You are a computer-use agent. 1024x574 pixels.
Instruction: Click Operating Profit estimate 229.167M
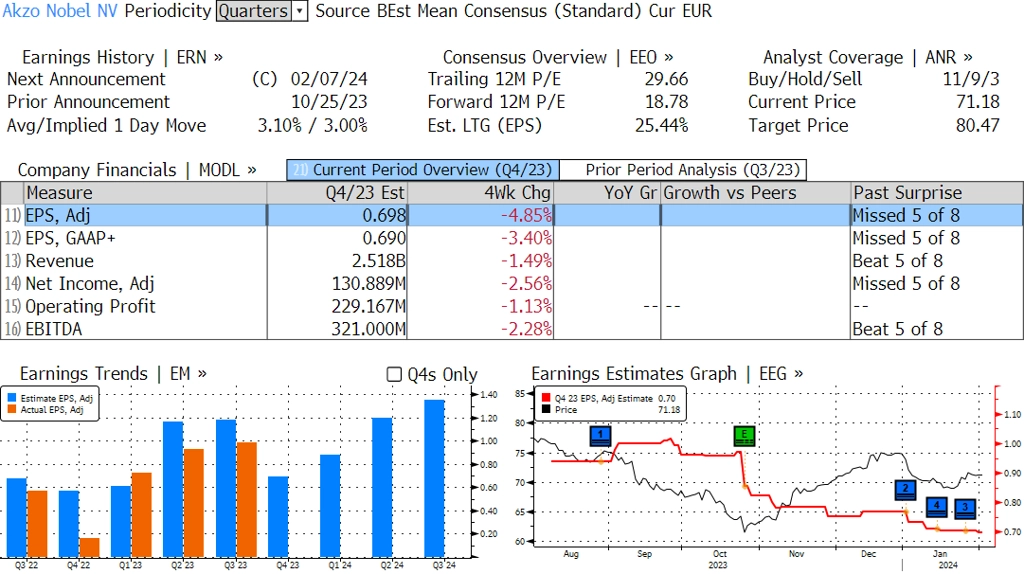tap(368, 306)
